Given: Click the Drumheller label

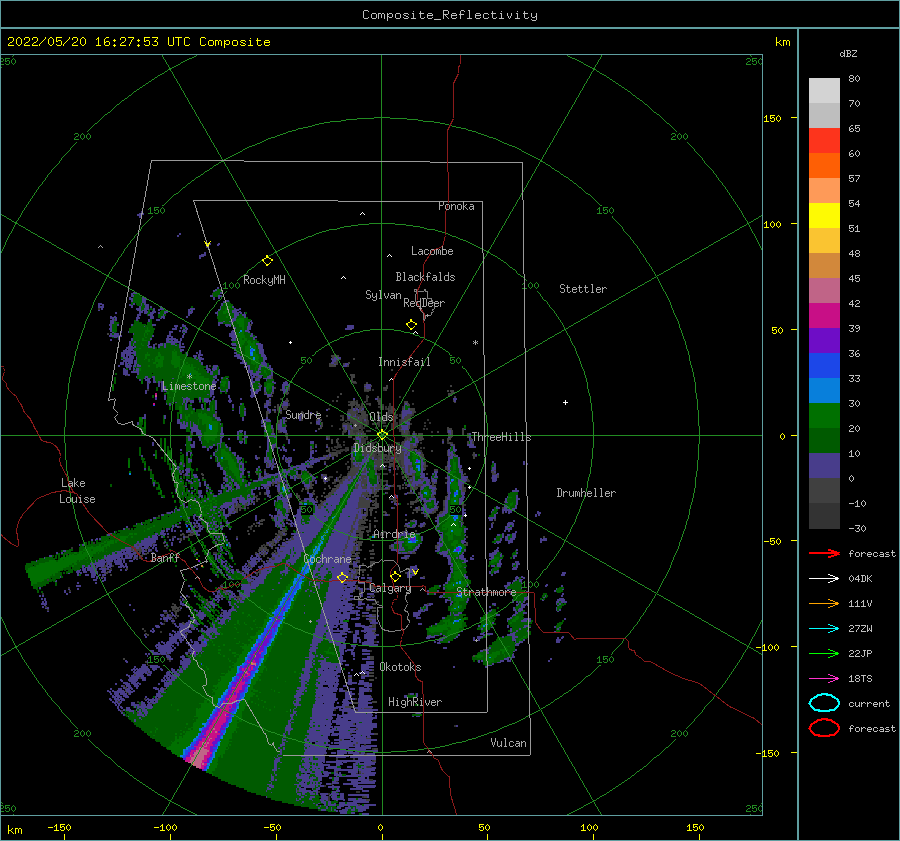Looking at the screenshot, I should [586, 493].
